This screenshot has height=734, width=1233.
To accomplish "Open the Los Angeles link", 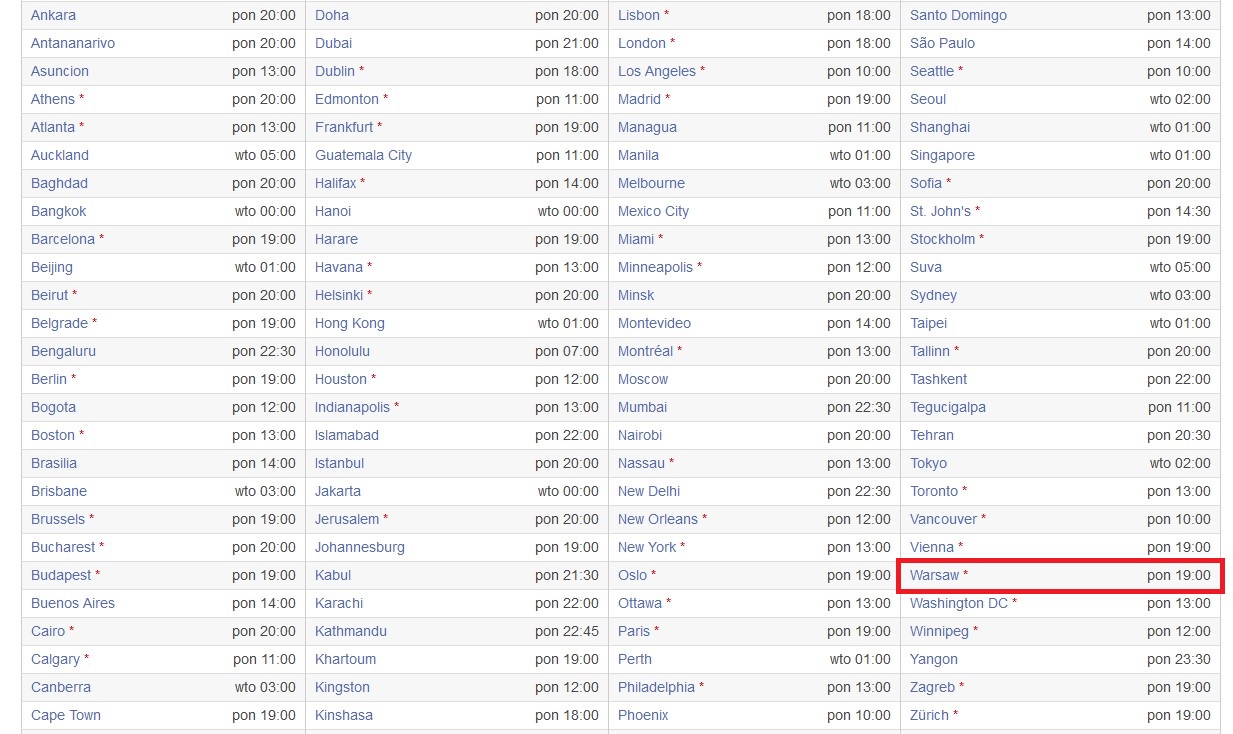I will click(x=656, y=71).
